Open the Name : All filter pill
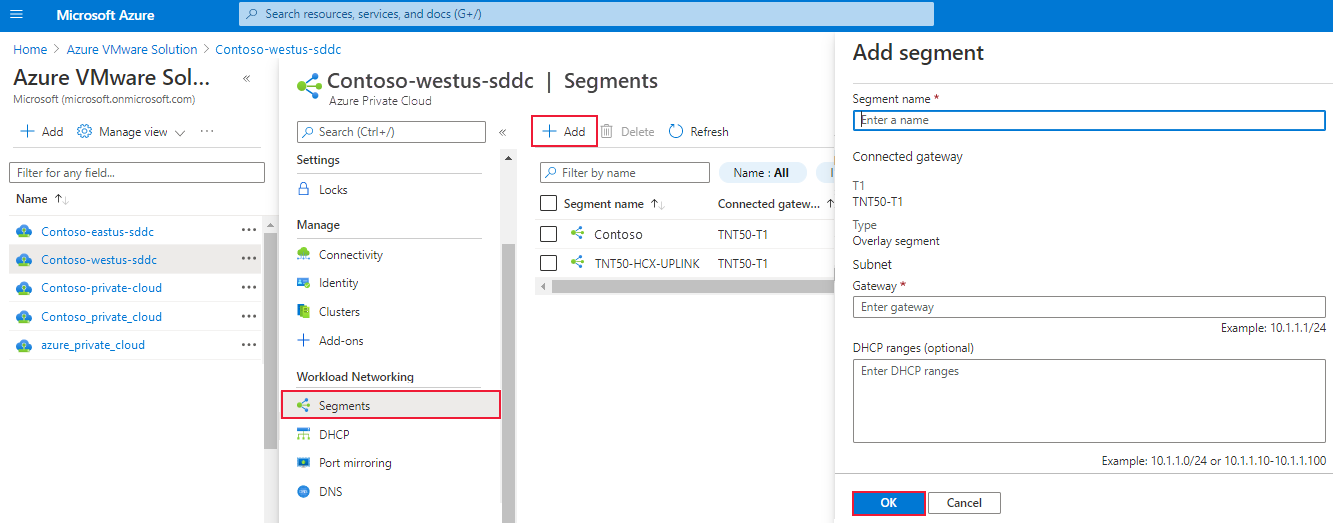 [x=761, y=173]
